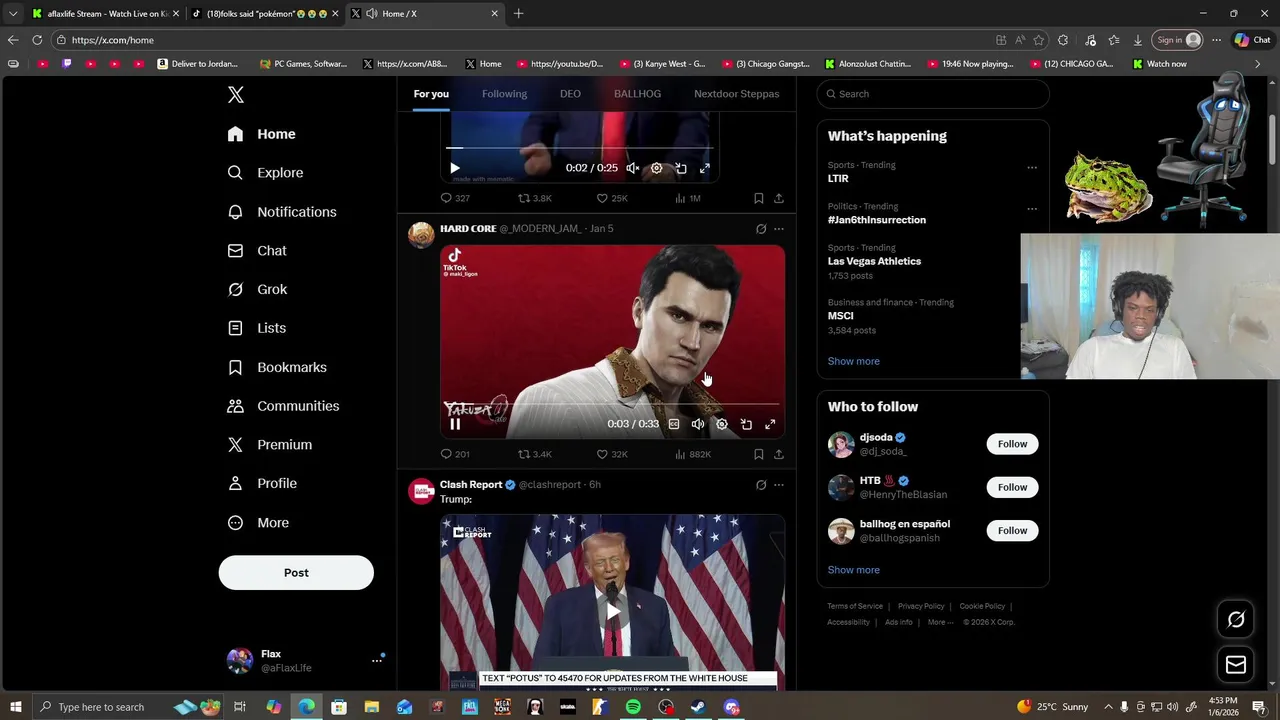Switch to the BALLHOG tab
Screen dimensions: 1280x720
(637, 94)
